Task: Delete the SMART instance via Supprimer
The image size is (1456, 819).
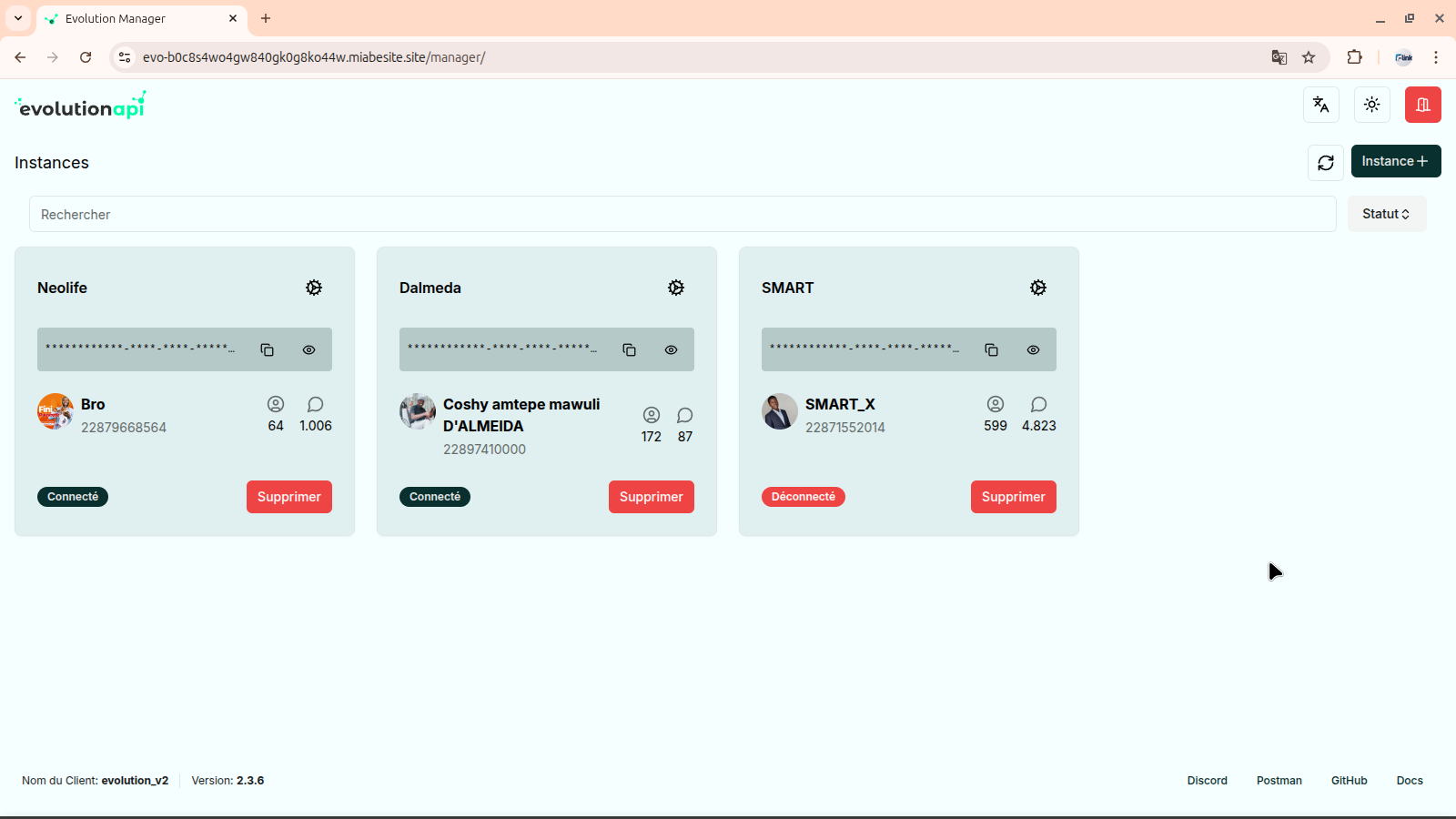Action: pyautogui.click(x=1013, y=497)
